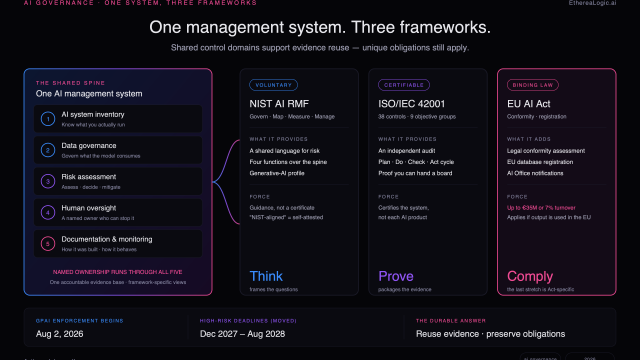640x360 pixels.
Task: Click the 'EU AI Act' card heading
Action: (x=529, y=104)
